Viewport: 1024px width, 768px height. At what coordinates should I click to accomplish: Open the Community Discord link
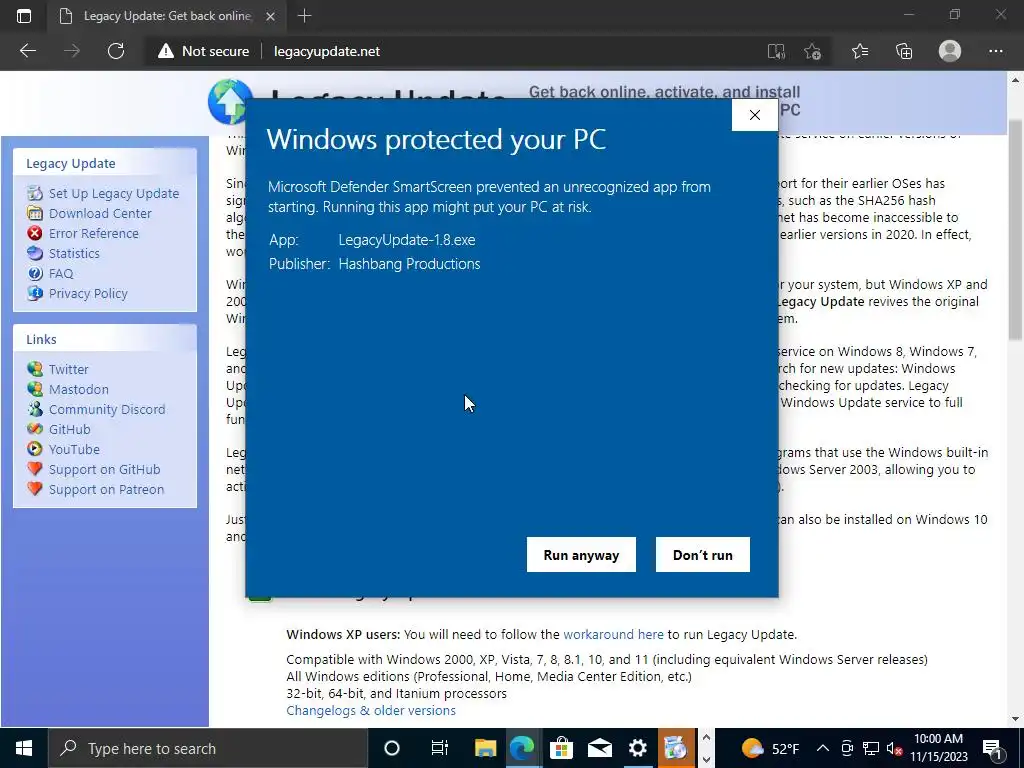coord(107,409)
